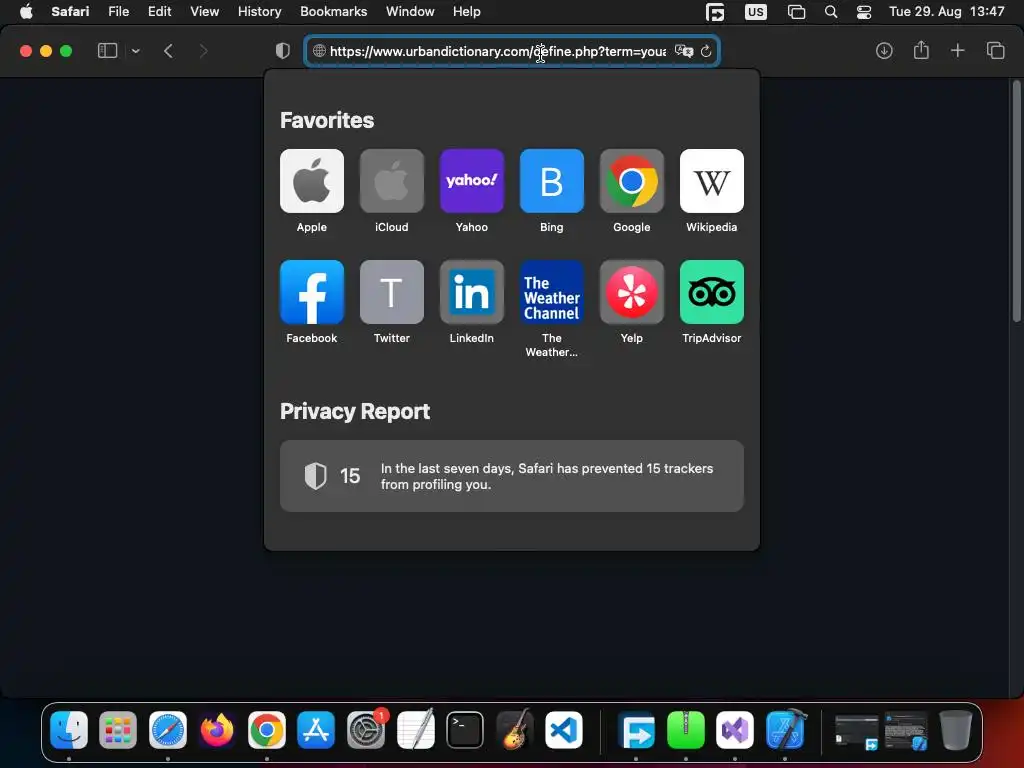
Task: Open the Trash in the Dock
Action: (955, 729)
